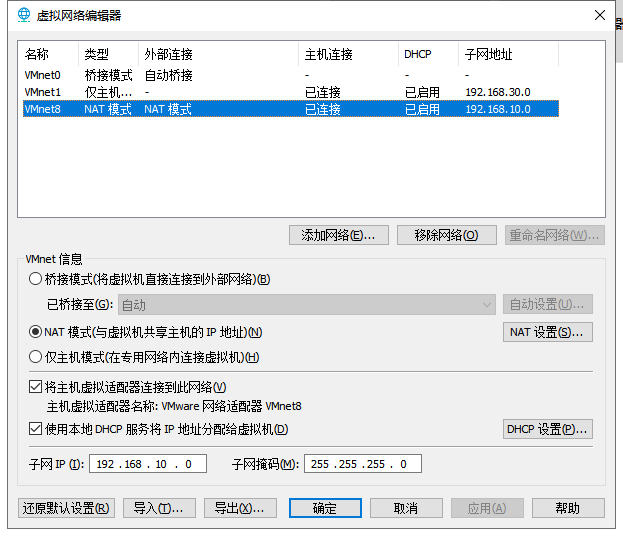Sort by 子网地址 column header

(509, 54)
